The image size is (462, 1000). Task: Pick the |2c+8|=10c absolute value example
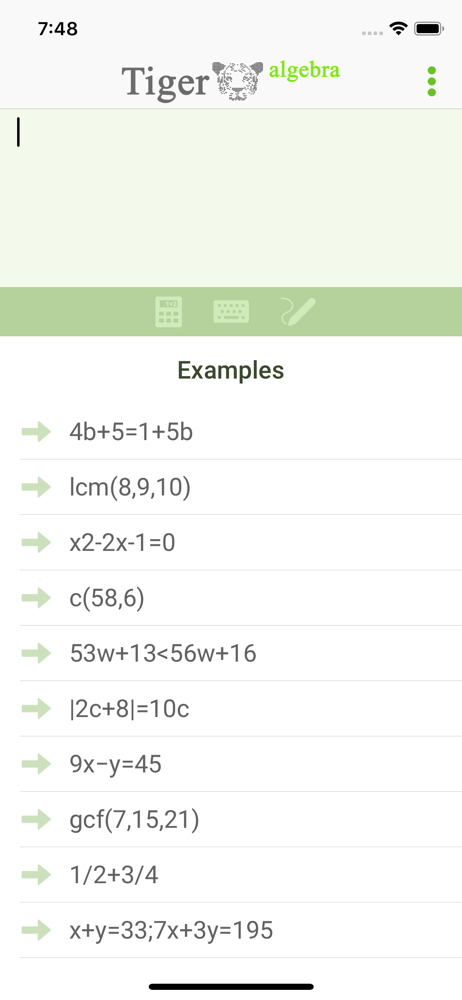(x=241, y=709)
